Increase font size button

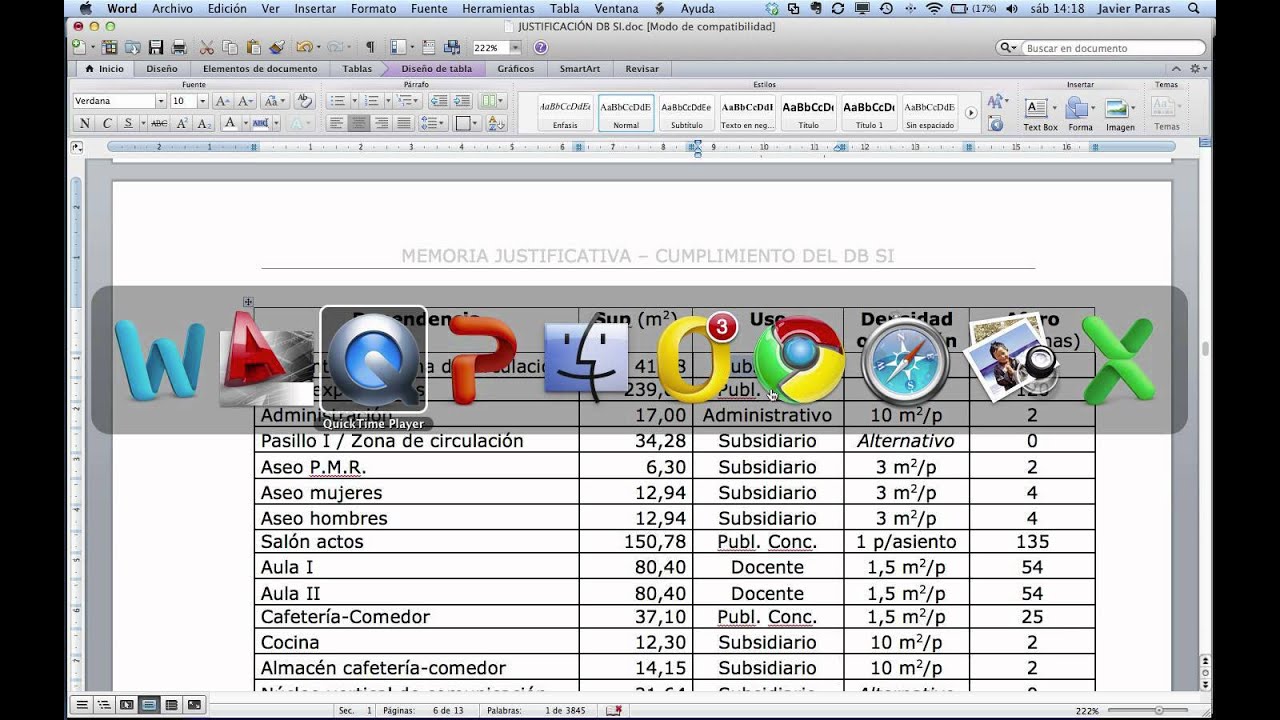click(x=221, y=101)
